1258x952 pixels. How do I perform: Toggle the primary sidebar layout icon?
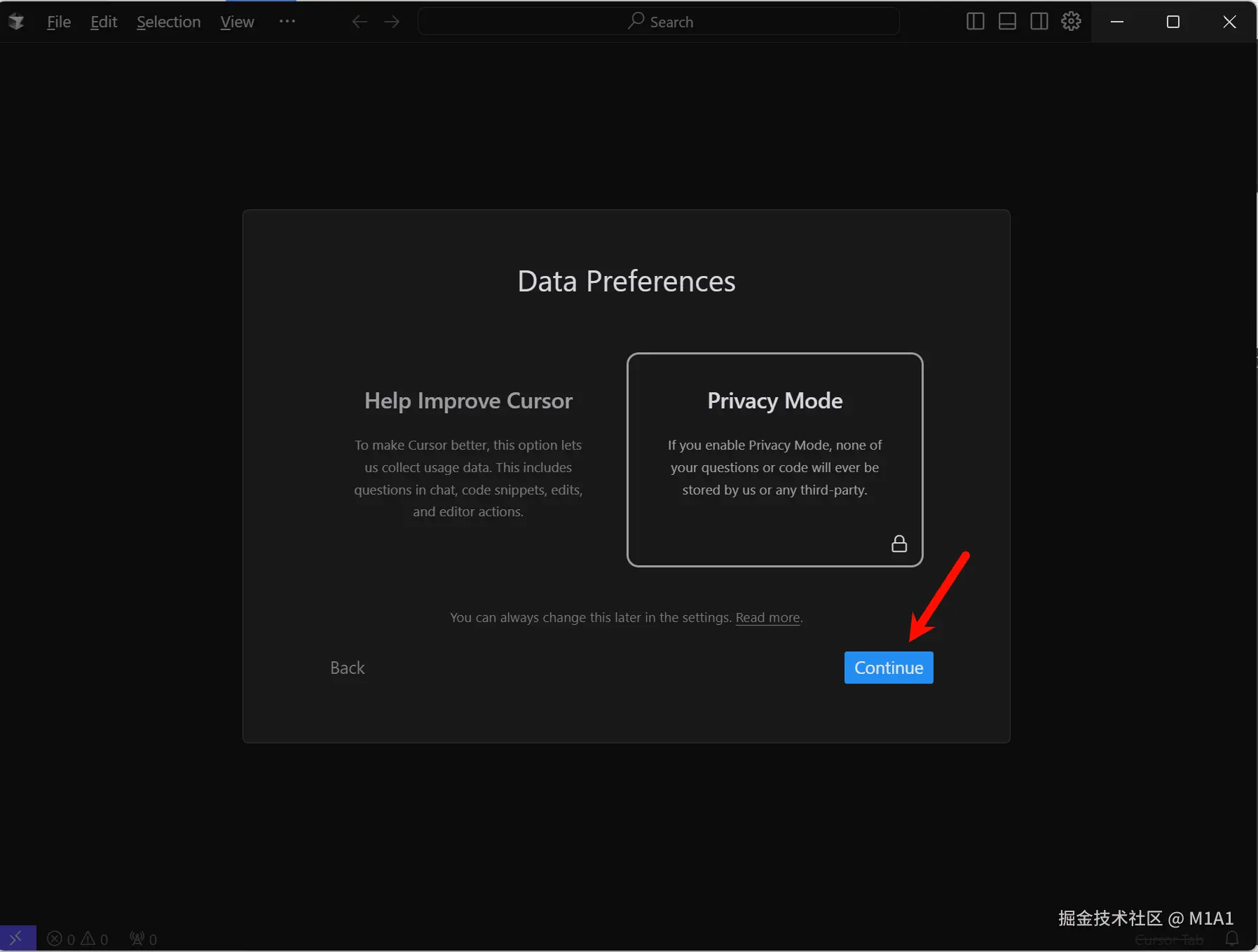975,22
